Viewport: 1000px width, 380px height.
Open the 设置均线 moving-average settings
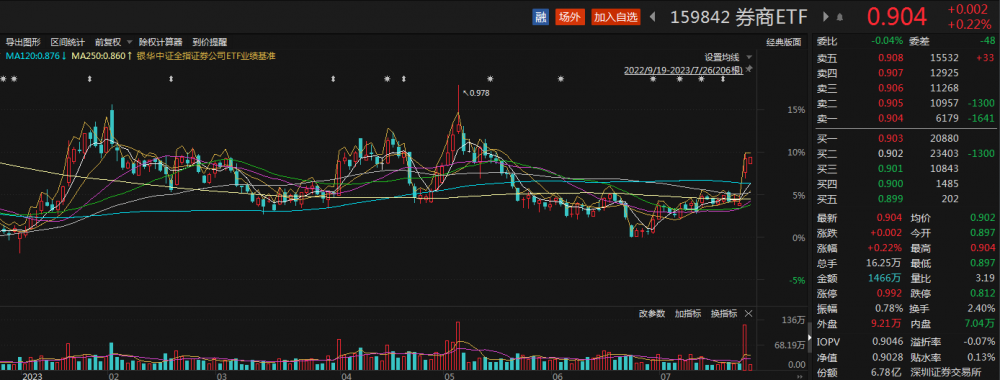tap(722, 56)
